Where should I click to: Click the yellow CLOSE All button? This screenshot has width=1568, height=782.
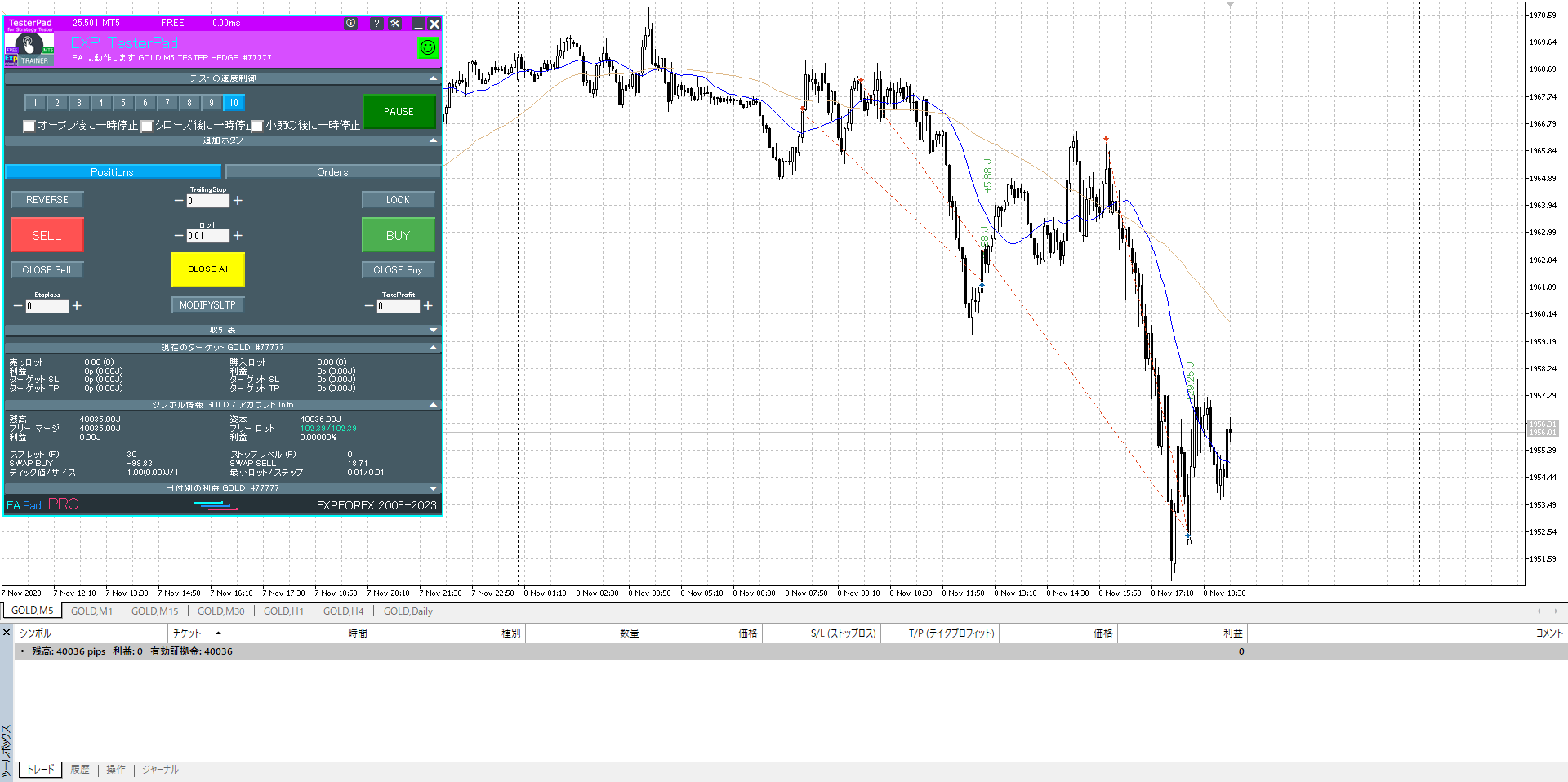(x=207, y=269)
